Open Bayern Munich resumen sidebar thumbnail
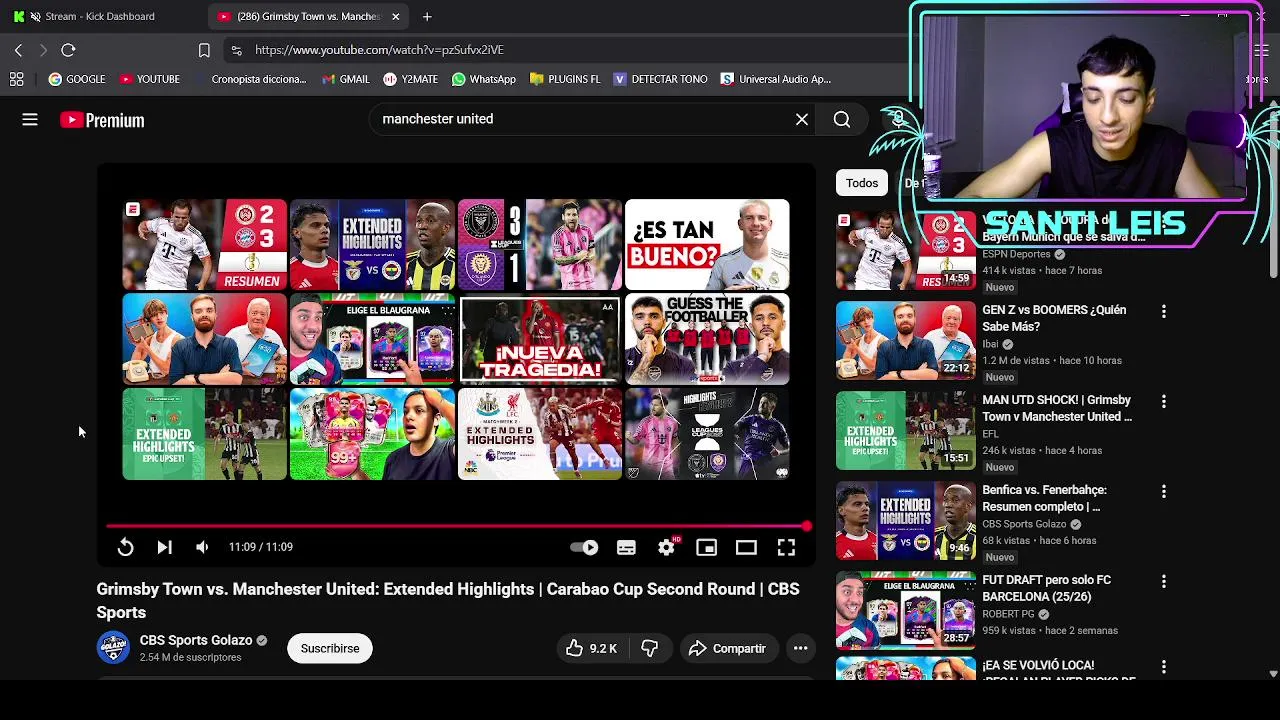Screen dimensions: 1280x720 tap(905, 251)
